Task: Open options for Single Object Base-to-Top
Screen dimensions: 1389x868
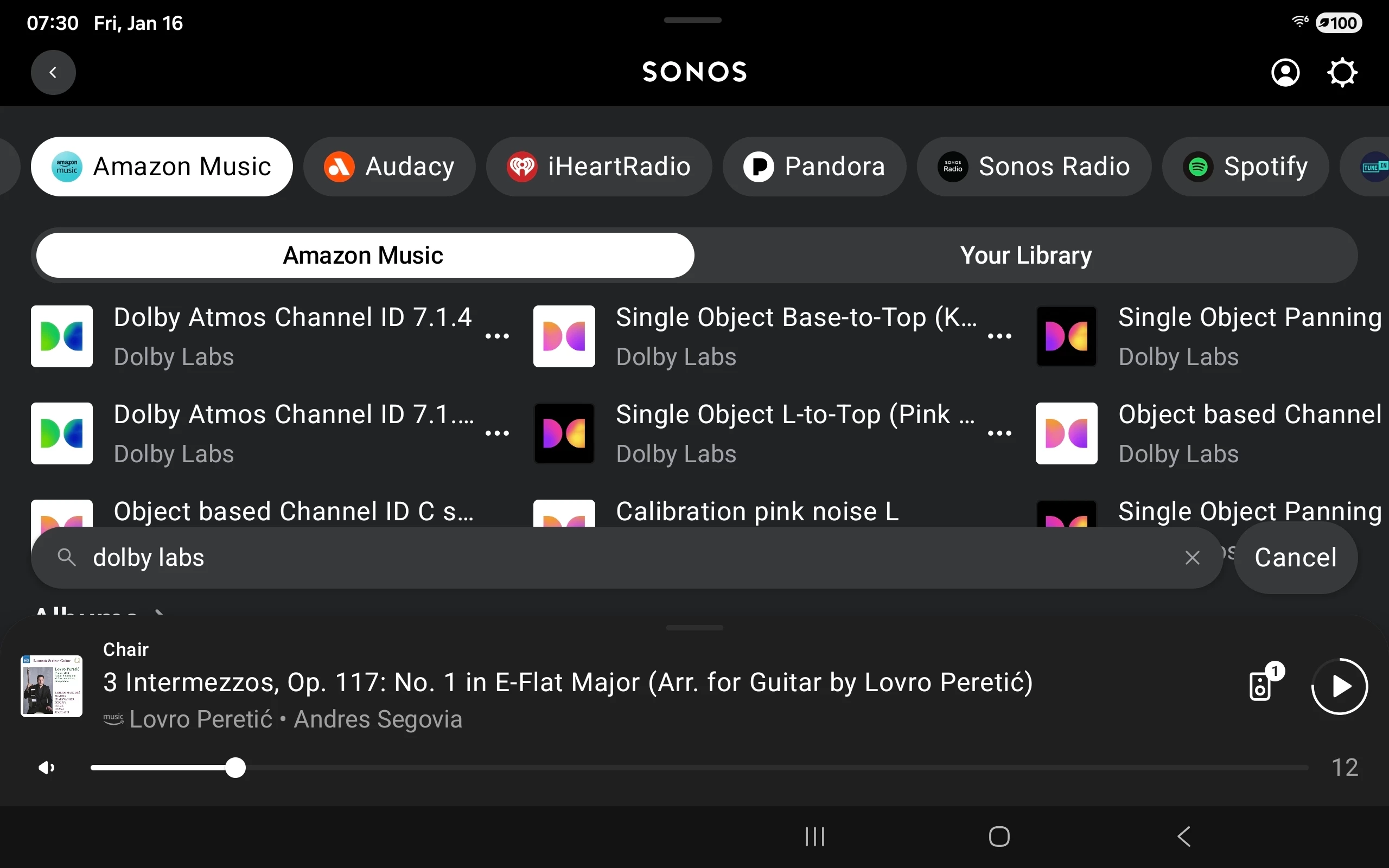Action: [999, 336]
